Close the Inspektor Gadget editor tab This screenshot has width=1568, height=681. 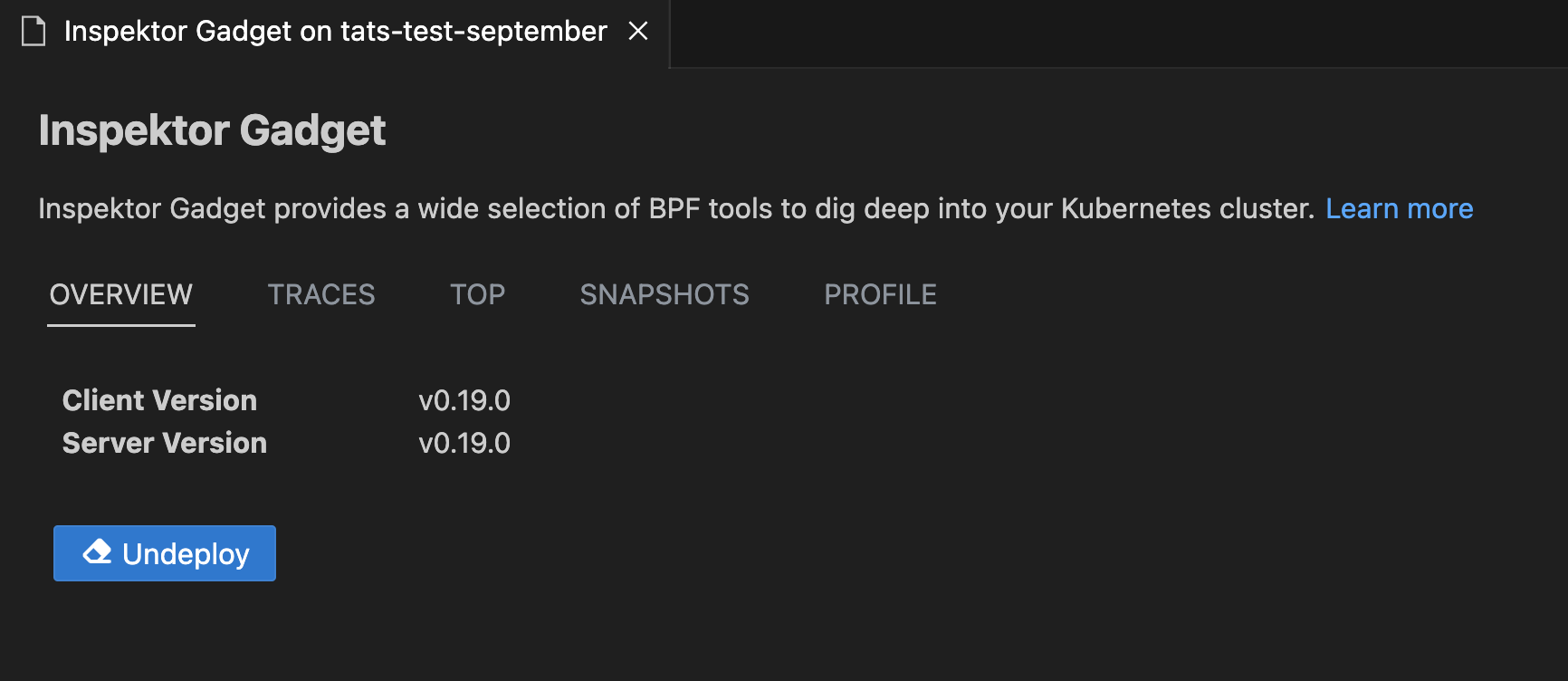pos(638,31)
